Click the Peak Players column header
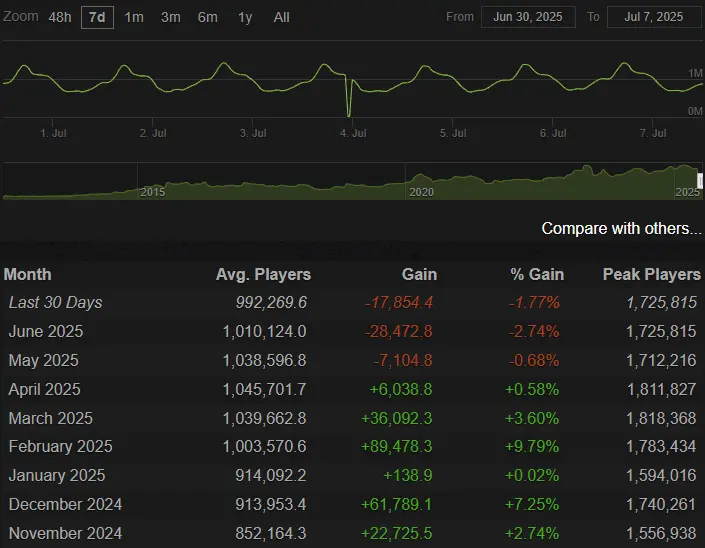The image size is (705, 548). (651, 274)
